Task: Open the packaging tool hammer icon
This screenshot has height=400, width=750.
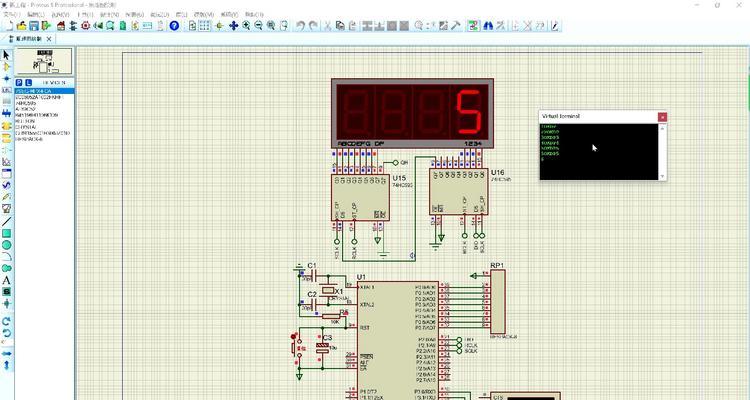Action: tap(456, 25)
